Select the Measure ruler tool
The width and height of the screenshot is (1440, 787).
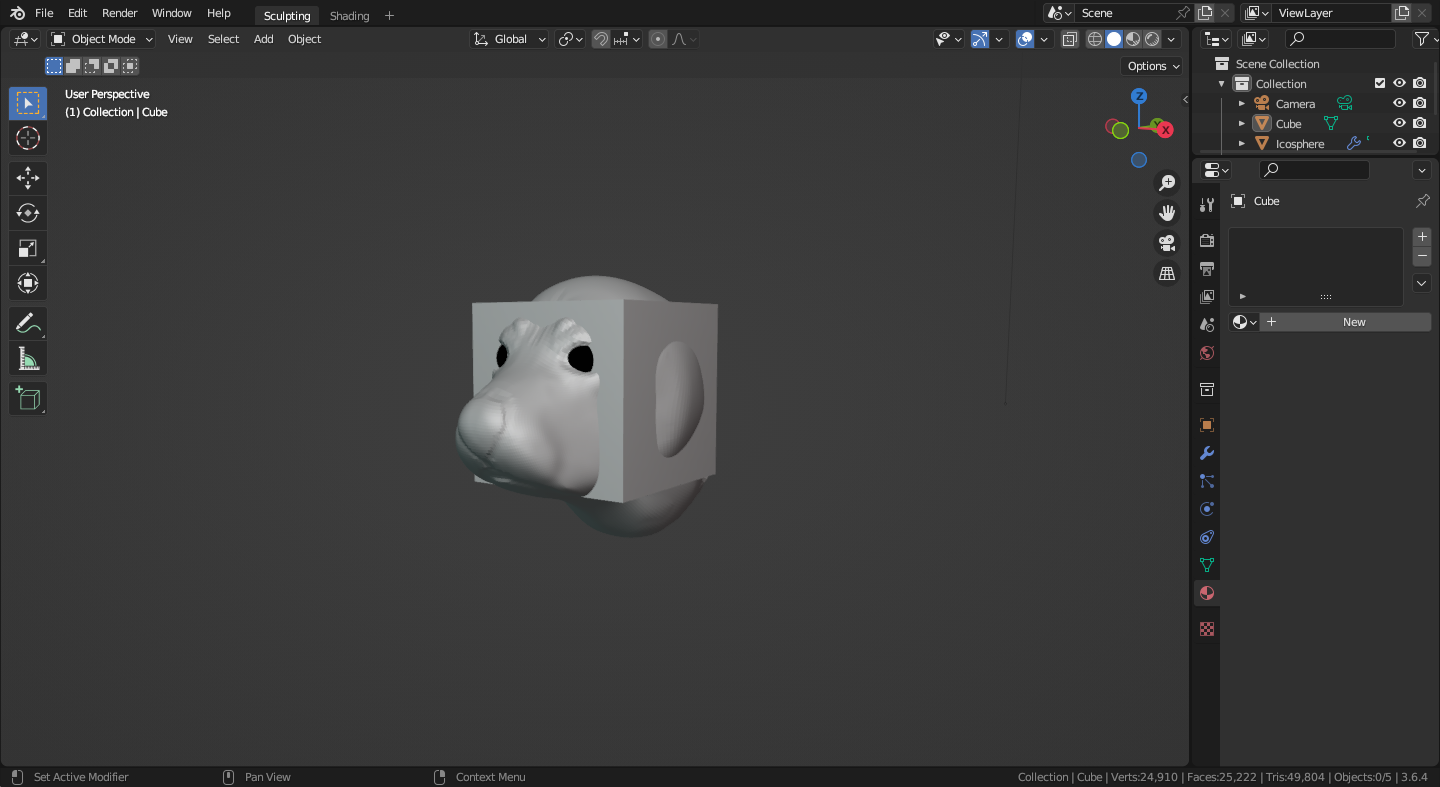pyautogui.click(x=28, y=358)
